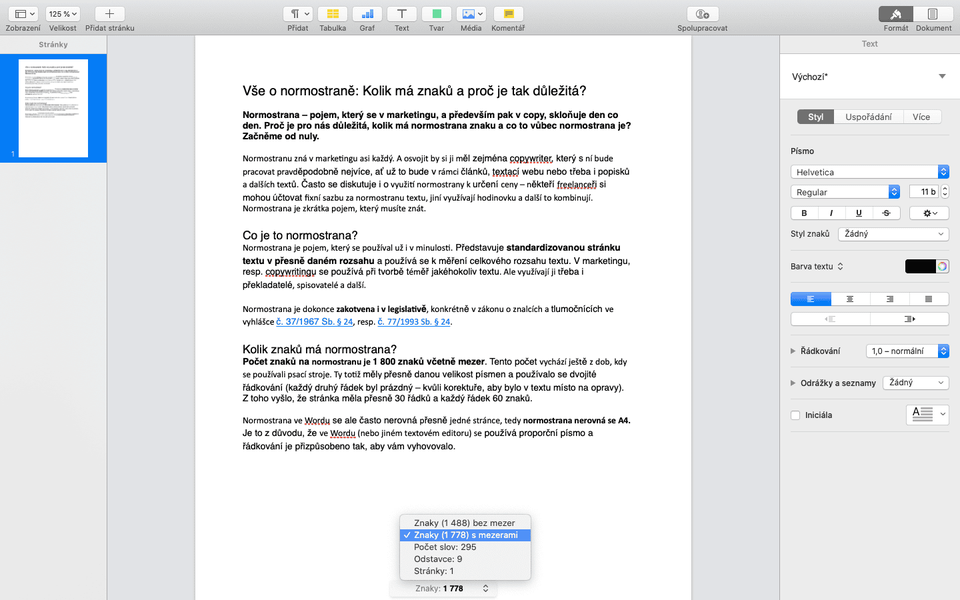Open the Helvetica font family dropdown
This screenshot has width=960, height=600.
pos(869,172)
